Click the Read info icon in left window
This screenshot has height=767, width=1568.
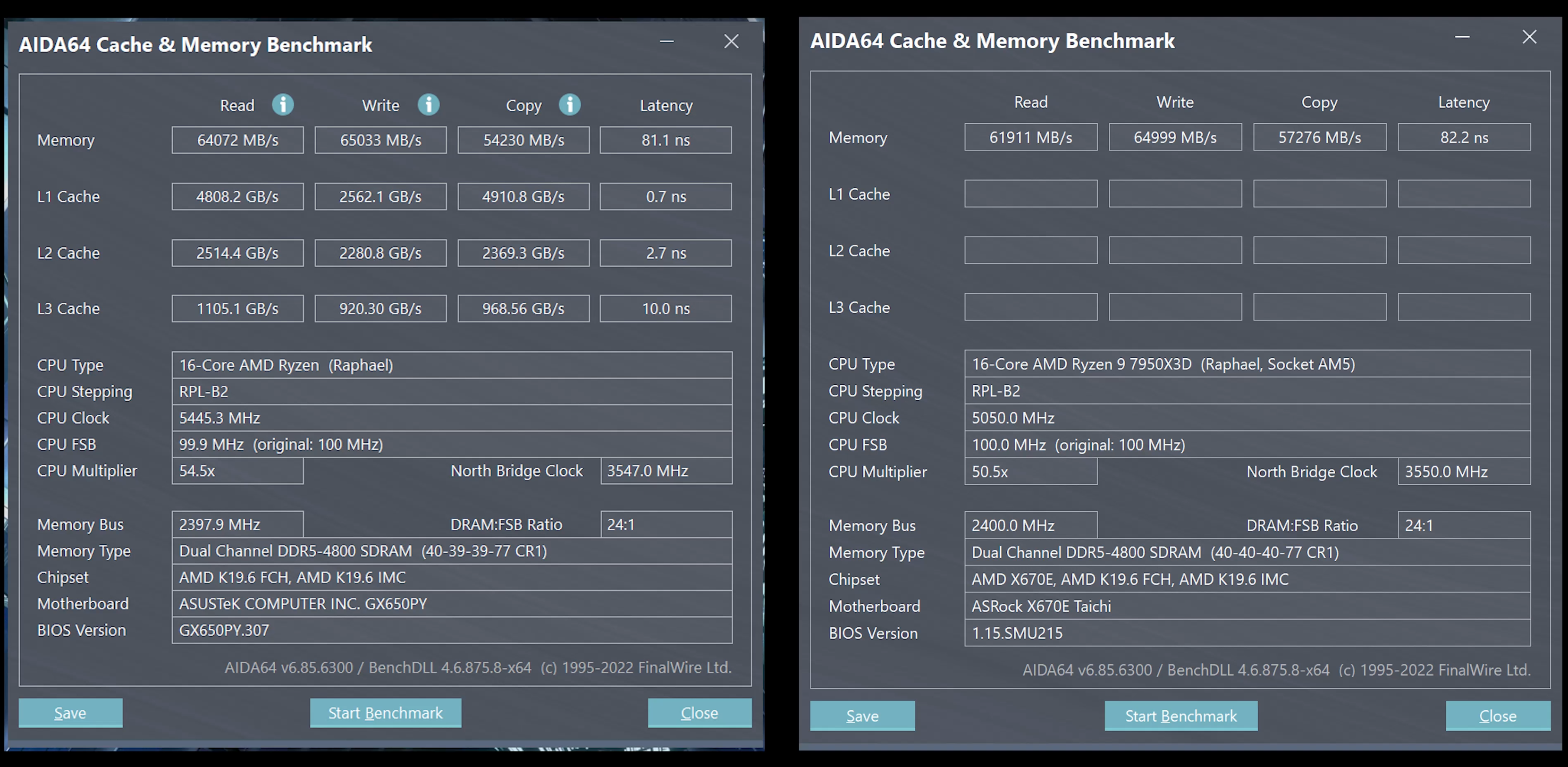(282, 105)
